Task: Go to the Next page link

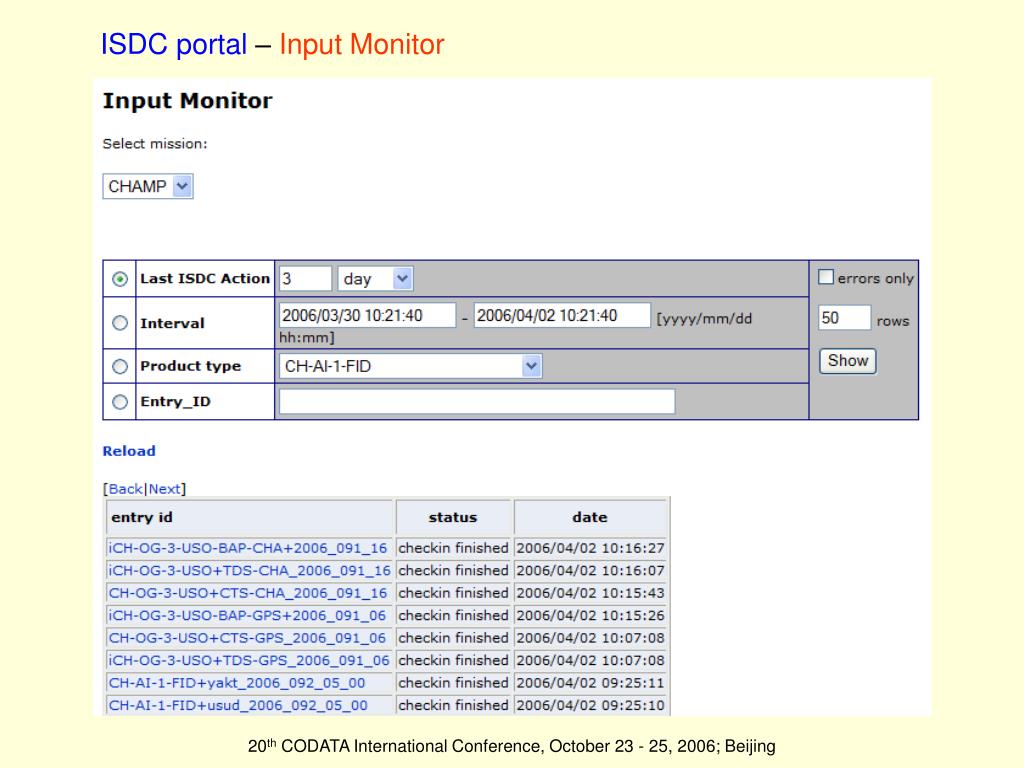Action: tap(165, 488)
